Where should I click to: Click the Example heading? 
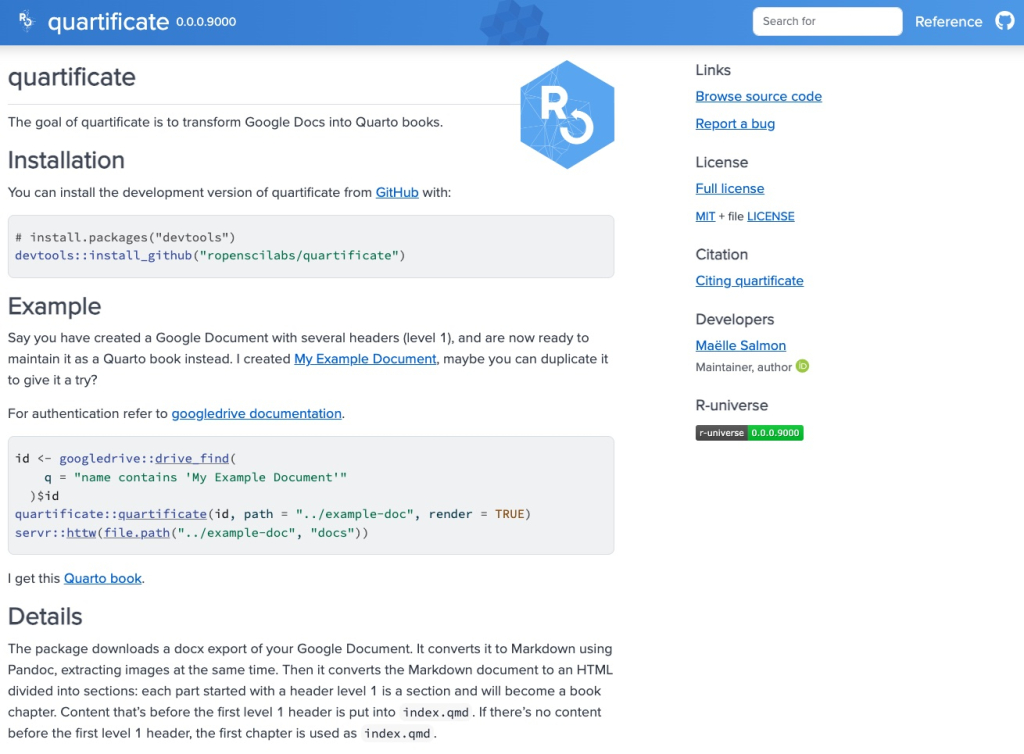coord(54,306)
